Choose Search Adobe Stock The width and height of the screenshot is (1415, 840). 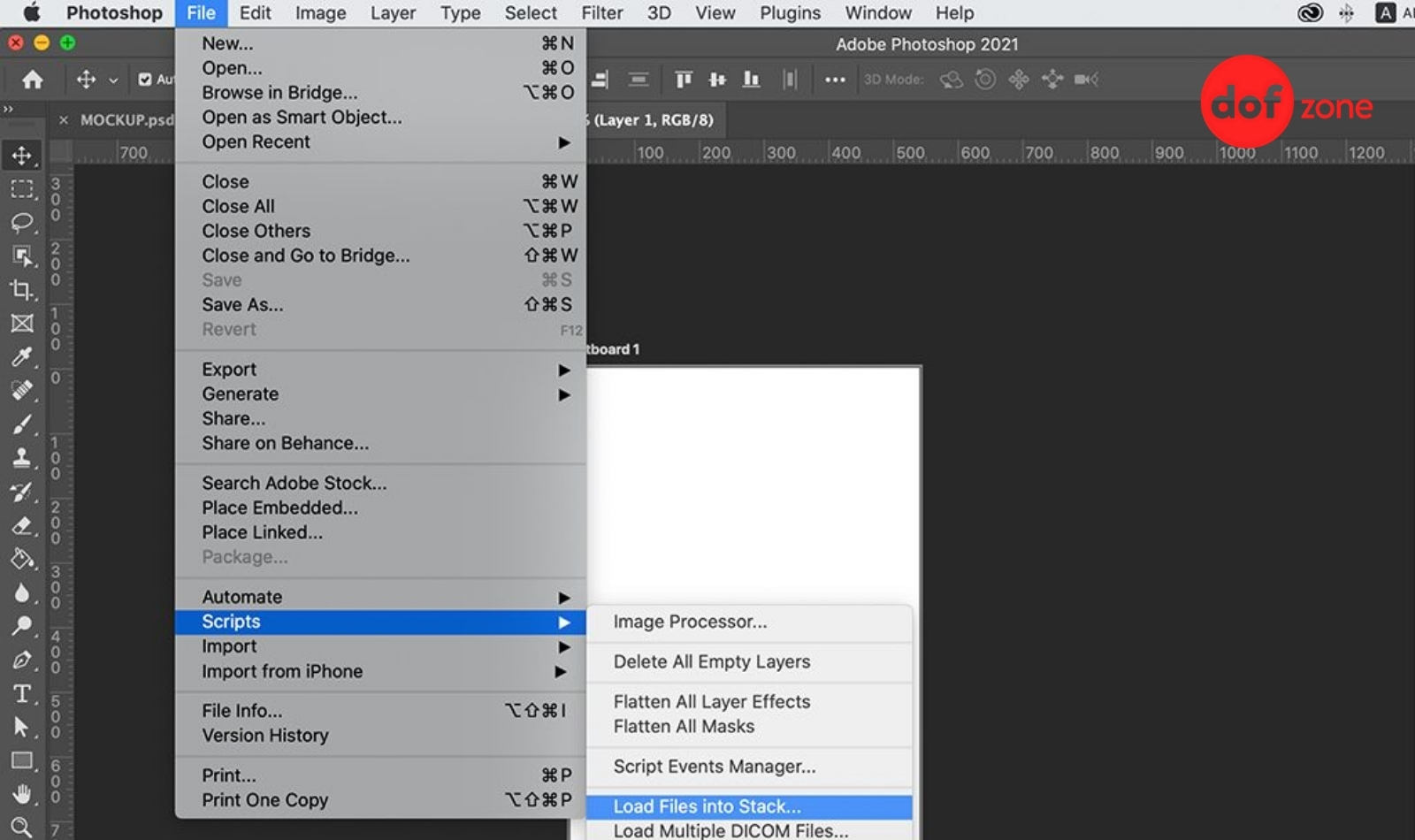coord(380,483)
